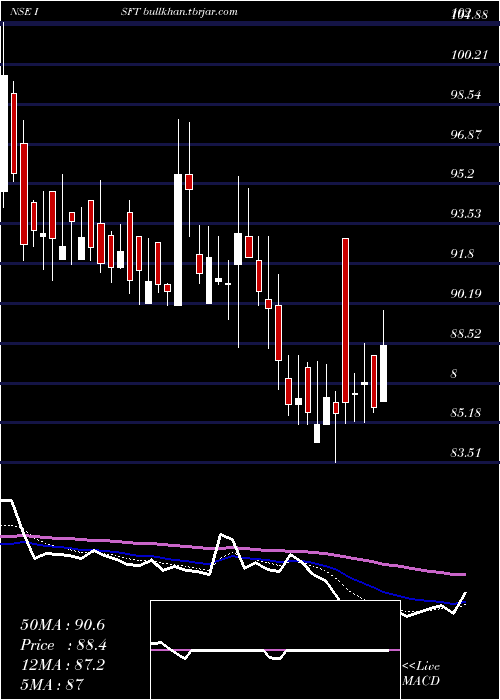Select the 96.87 price axis label

click(x=468, y=134)
